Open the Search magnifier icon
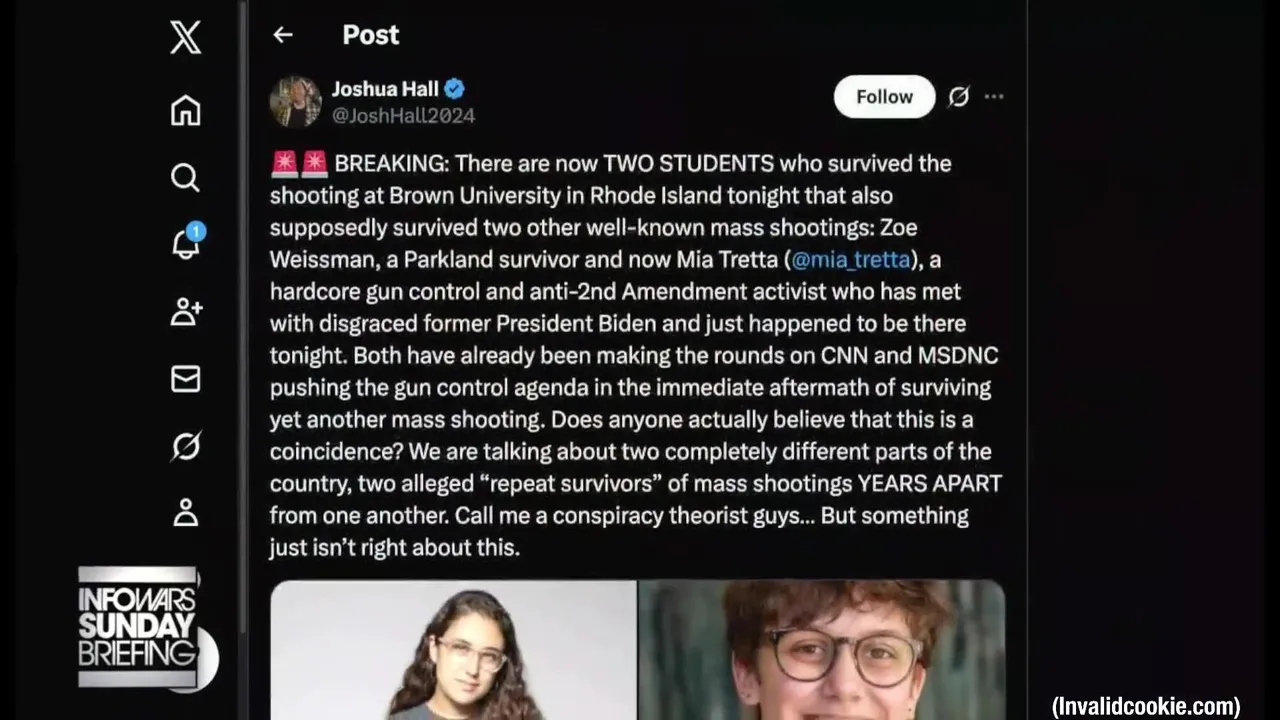This screenshot has height=720, width=1280. (185, 177)
